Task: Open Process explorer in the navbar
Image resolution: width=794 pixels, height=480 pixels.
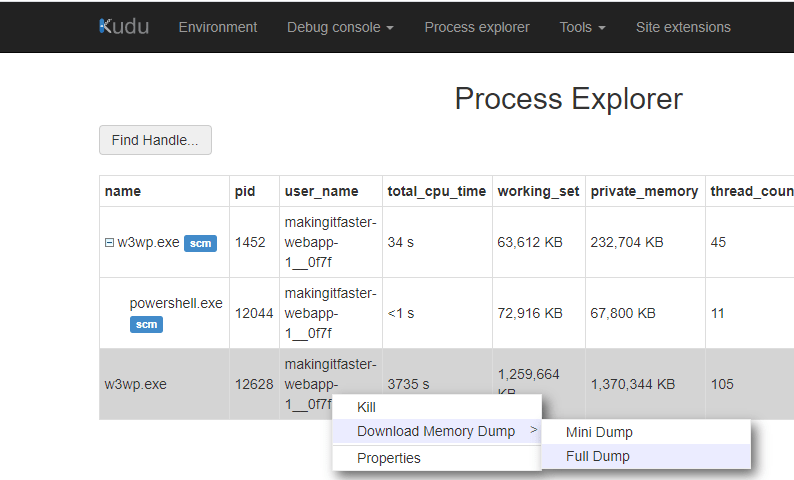Action: 476,27
